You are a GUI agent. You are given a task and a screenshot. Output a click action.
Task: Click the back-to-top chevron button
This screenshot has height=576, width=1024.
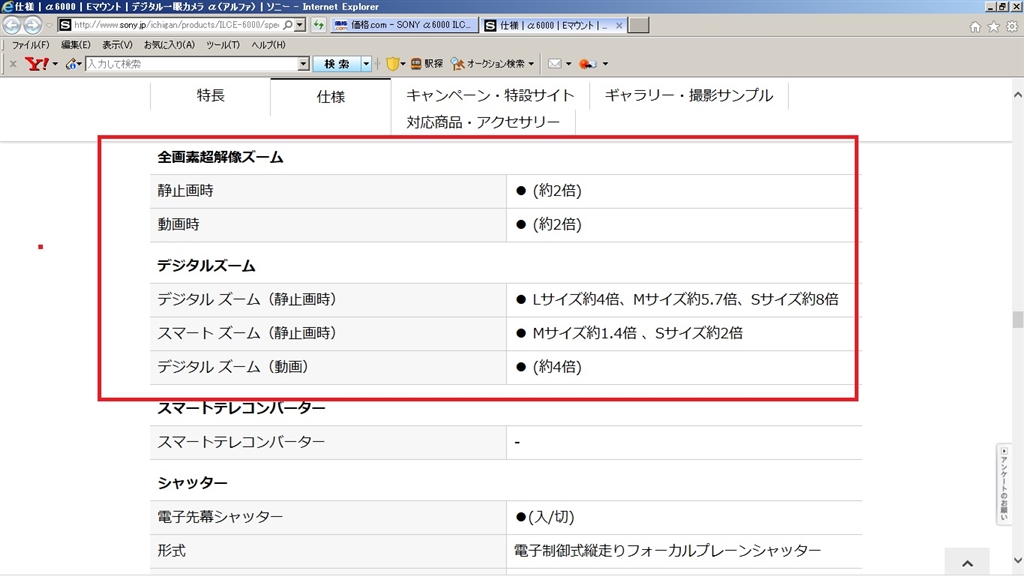point(967,563)
